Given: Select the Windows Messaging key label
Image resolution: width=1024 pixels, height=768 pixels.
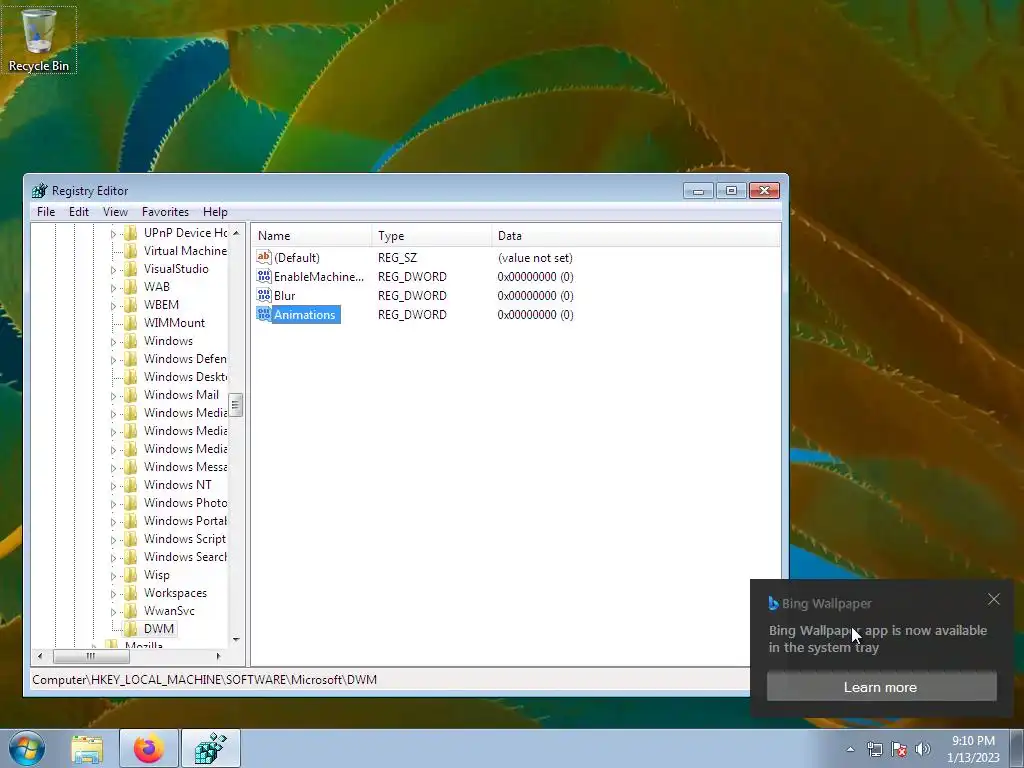Looking at the screenshot, I should click(185, 466).
